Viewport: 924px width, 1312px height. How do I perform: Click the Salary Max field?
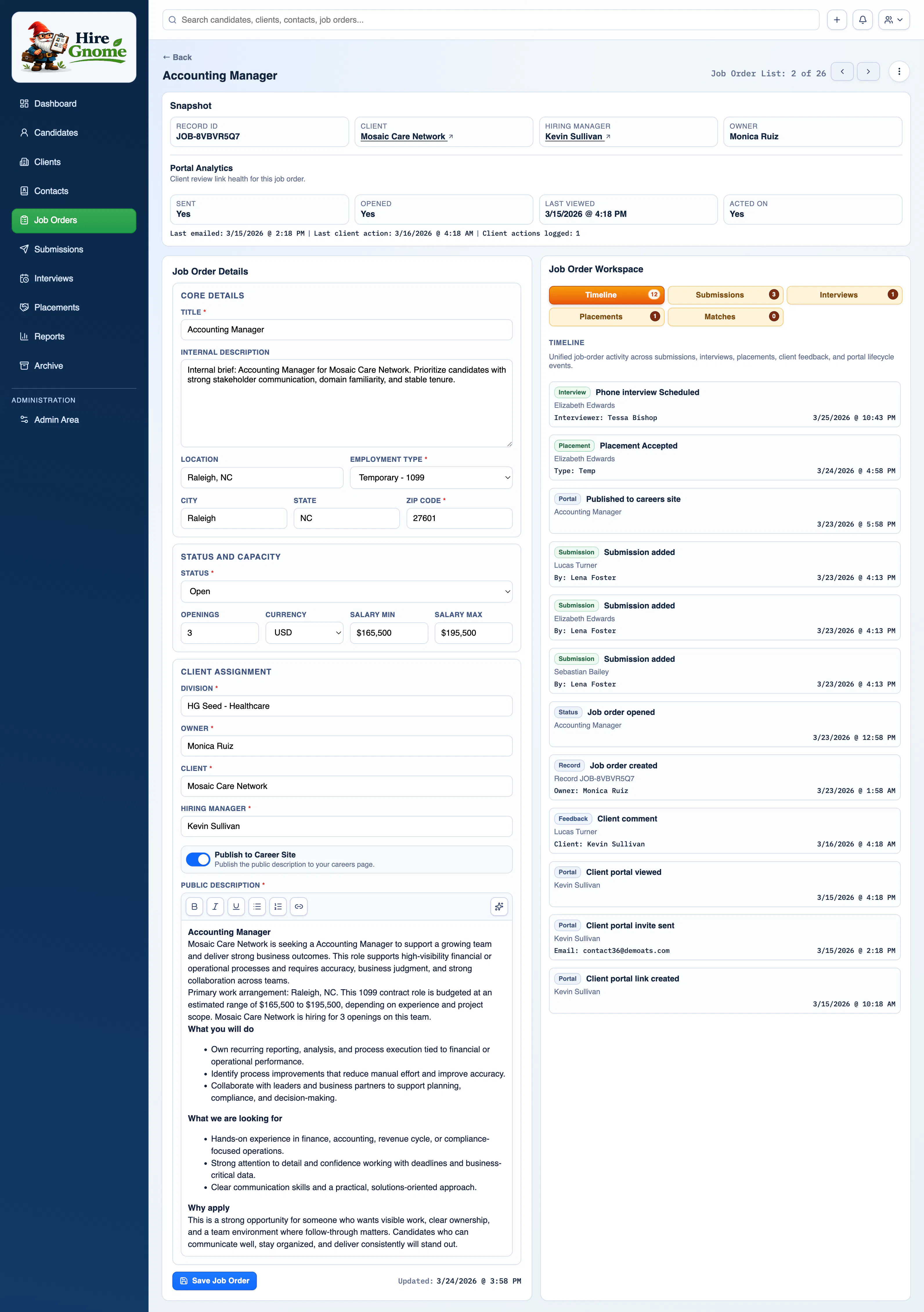[x=473, y=633]
